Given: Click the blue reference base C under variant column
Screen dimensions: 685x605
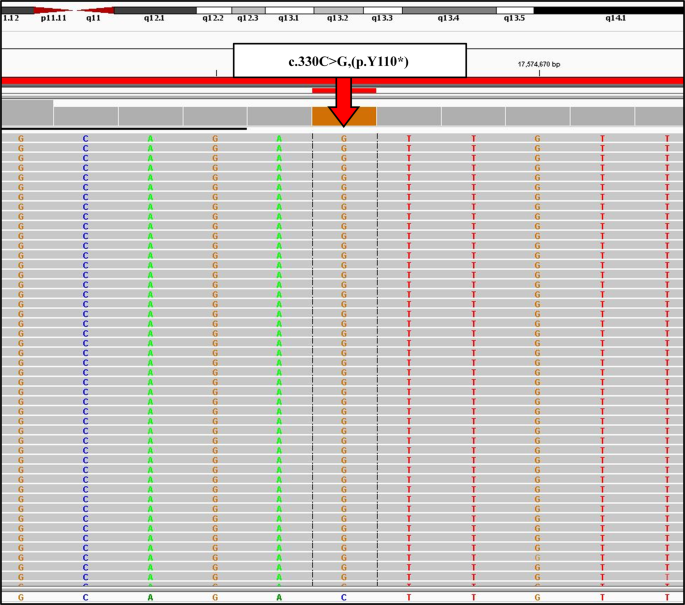Looking at the screenshot, I should click(344, 597).
